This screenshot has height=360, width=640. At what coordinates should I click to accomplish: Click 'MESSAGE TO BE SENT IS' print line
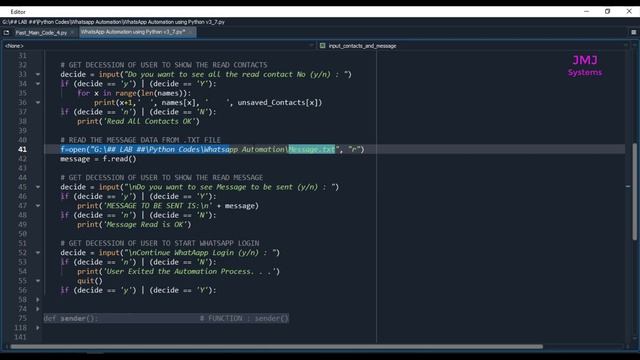click(x=168, y=206)
